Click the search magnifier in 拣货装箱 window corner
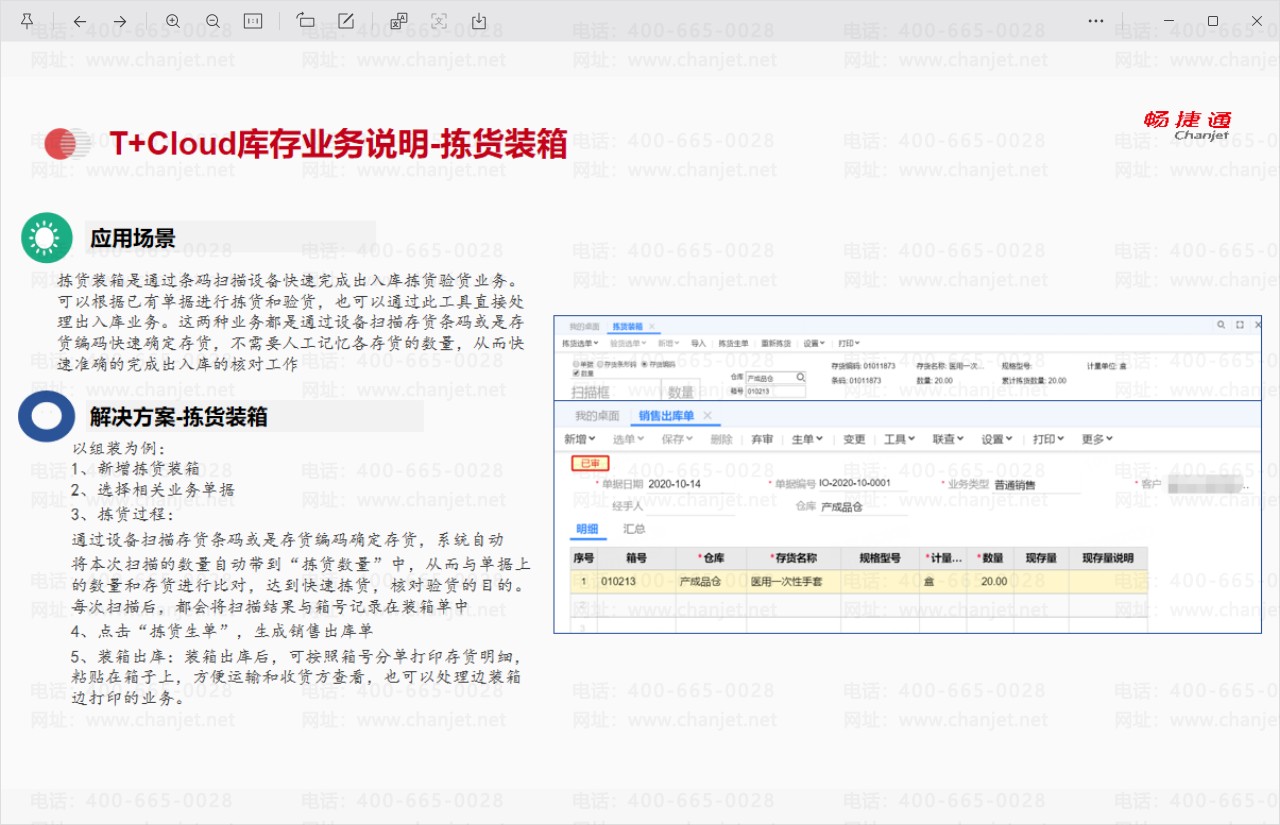The image size is (1280, 825). click(1222, 325)
